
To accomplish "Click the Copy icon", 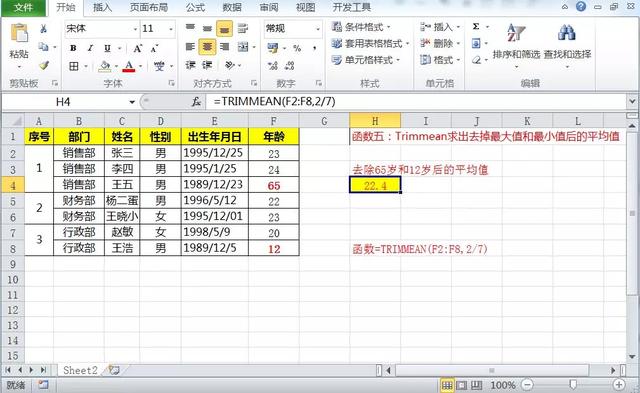I will click(44, 47).
